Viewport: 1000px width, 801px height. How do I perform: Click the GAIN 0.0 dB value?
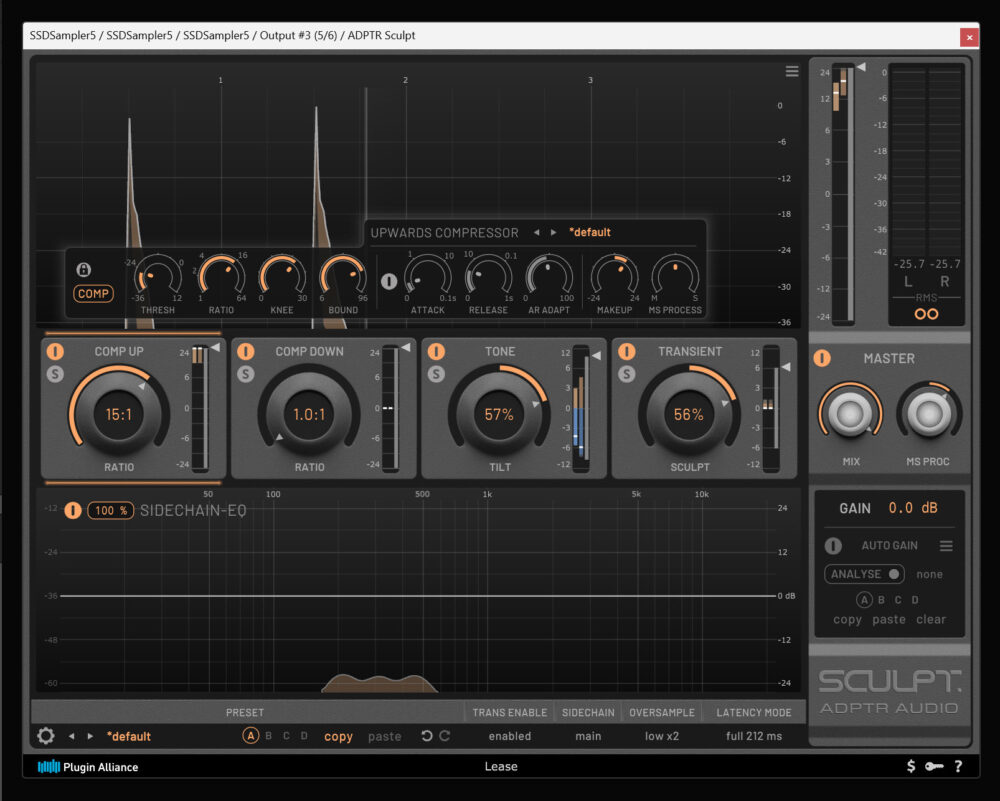coord(913,508)
